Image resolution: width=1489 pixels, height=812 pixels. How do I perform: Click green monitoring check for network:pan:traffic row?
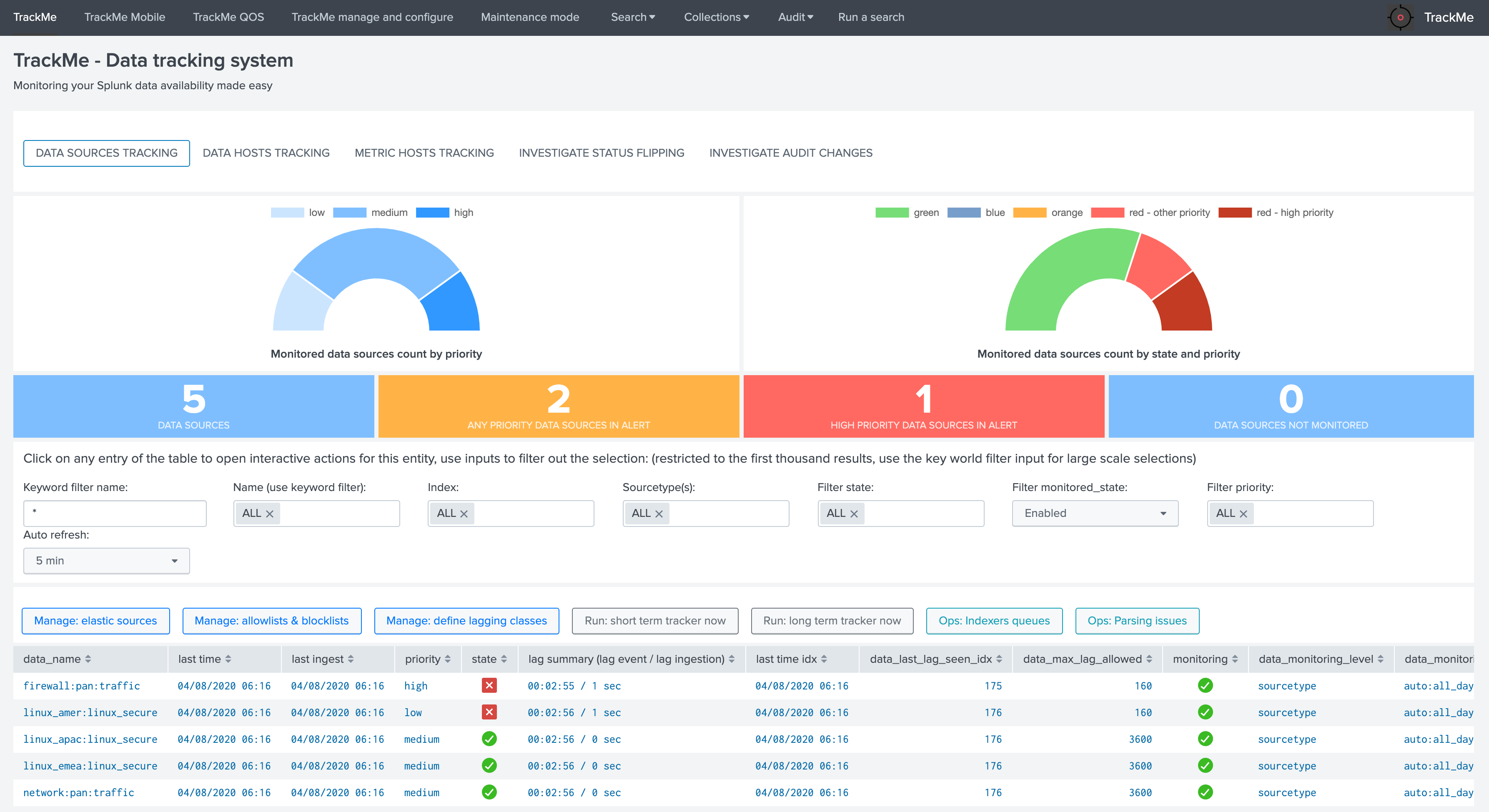click(1205, 792)
